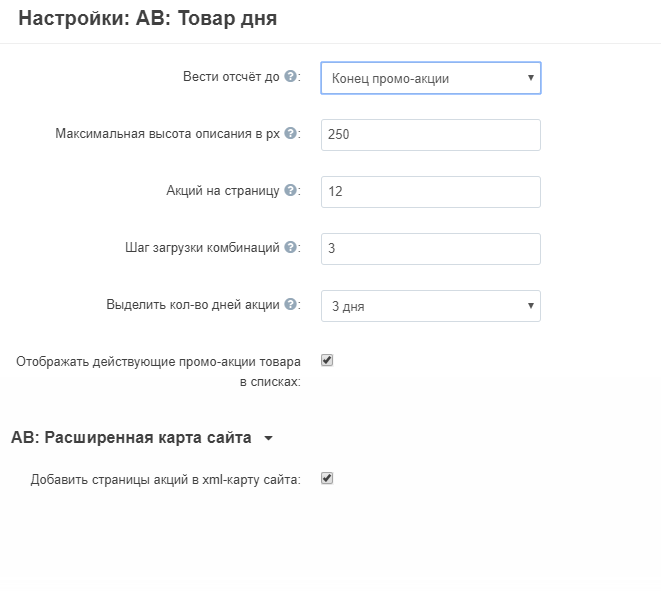Uncheck 'Отображать действующие промо-акции товара в списках'

point(327,360)
